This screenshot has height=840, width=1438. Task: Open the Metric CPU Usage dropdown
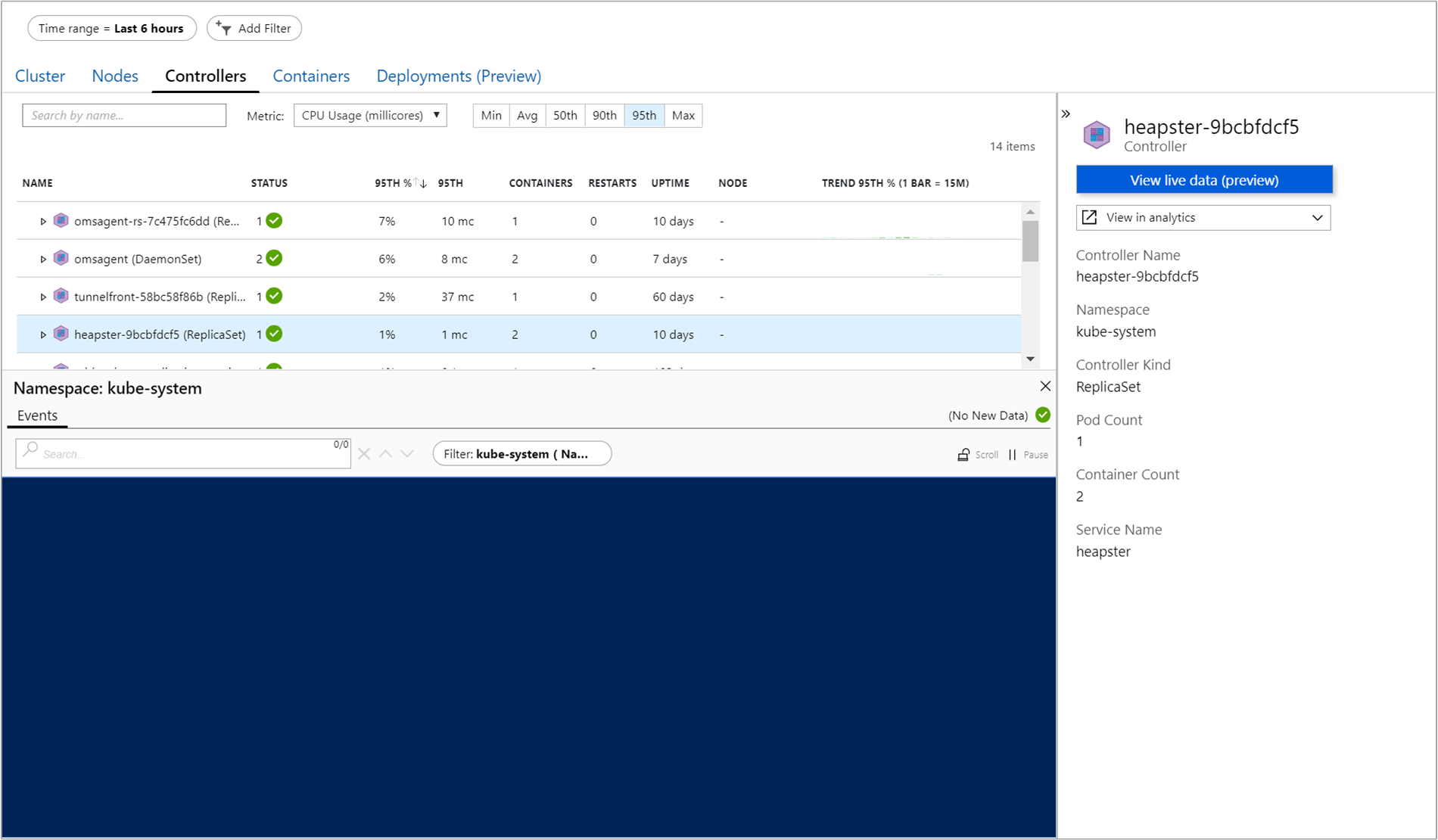pyautogui.click(x=370, y=116)
